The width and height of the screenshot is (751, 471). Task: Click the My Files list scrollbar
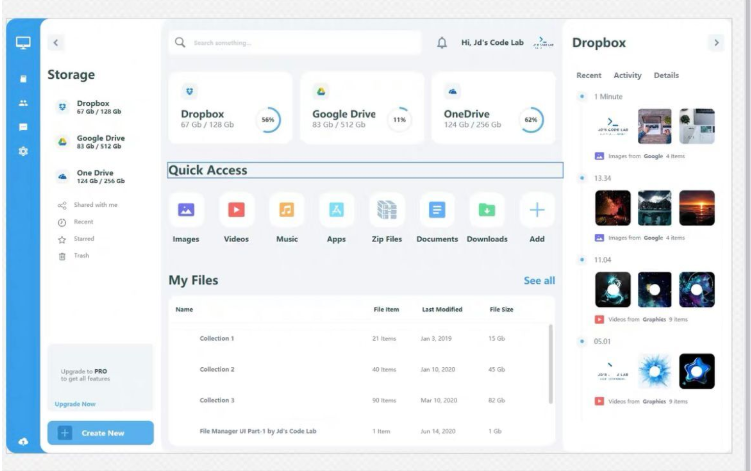click(551, 364)
